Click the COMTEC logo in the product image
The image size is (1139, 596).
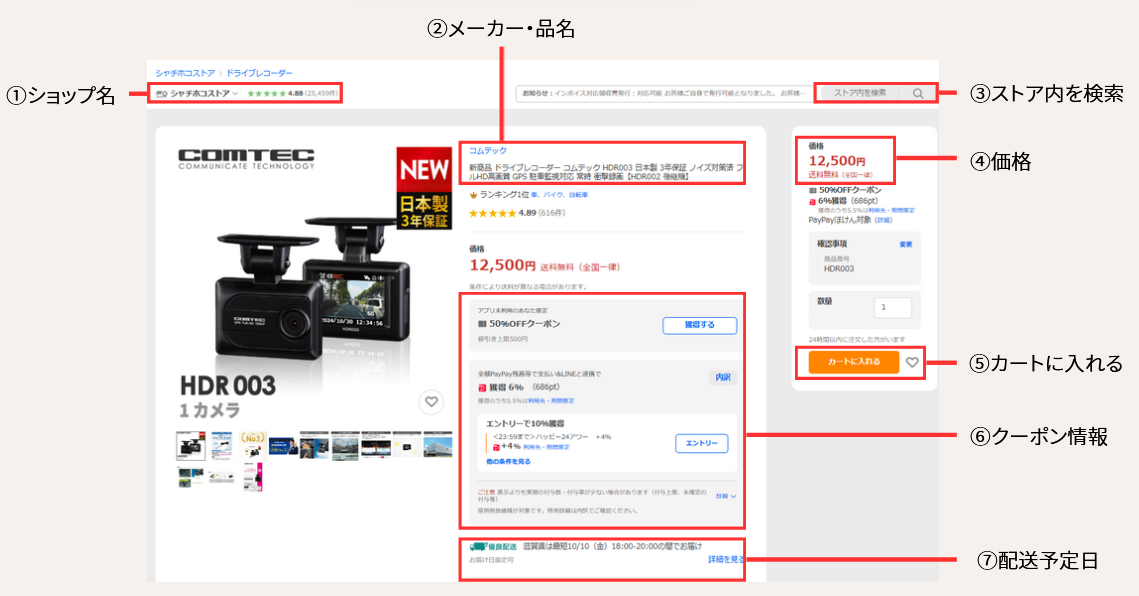coord(246,160)
